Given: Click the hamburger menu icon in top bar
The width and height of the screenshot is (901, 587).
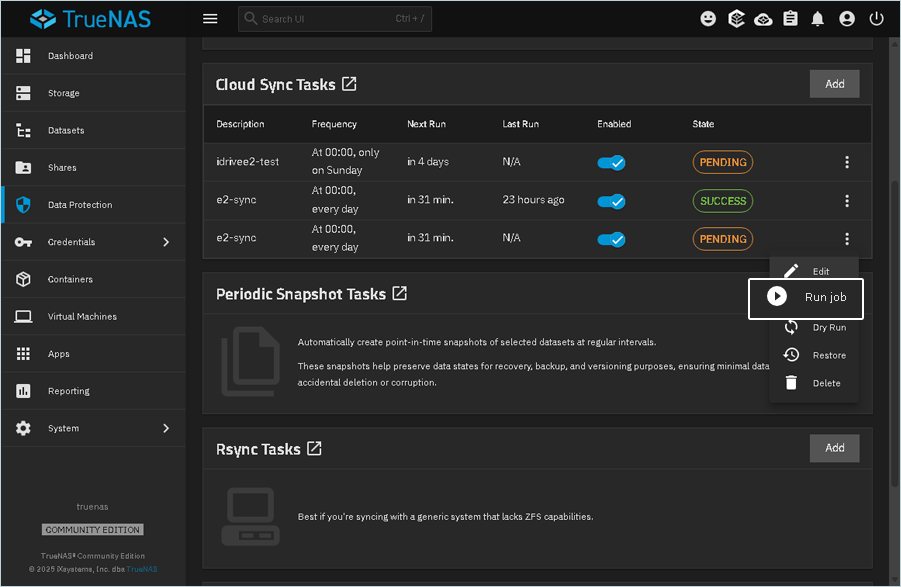Looking at the screenshot, I should [x=210, y=19].
